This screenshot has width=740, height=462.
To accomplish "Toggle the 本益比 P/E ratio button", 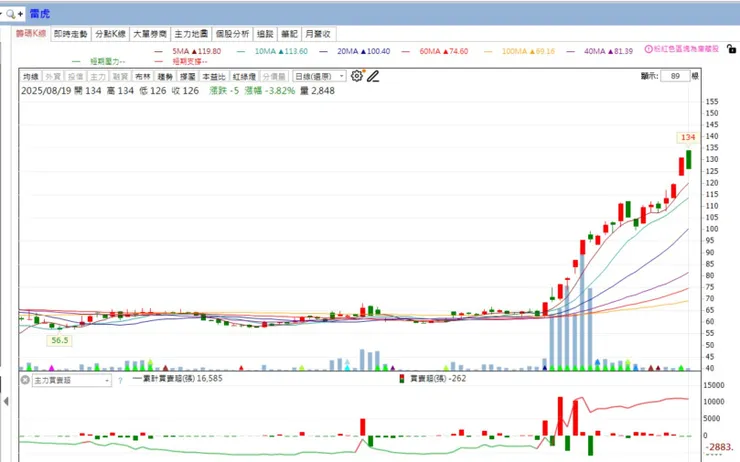I will [214, 76].
